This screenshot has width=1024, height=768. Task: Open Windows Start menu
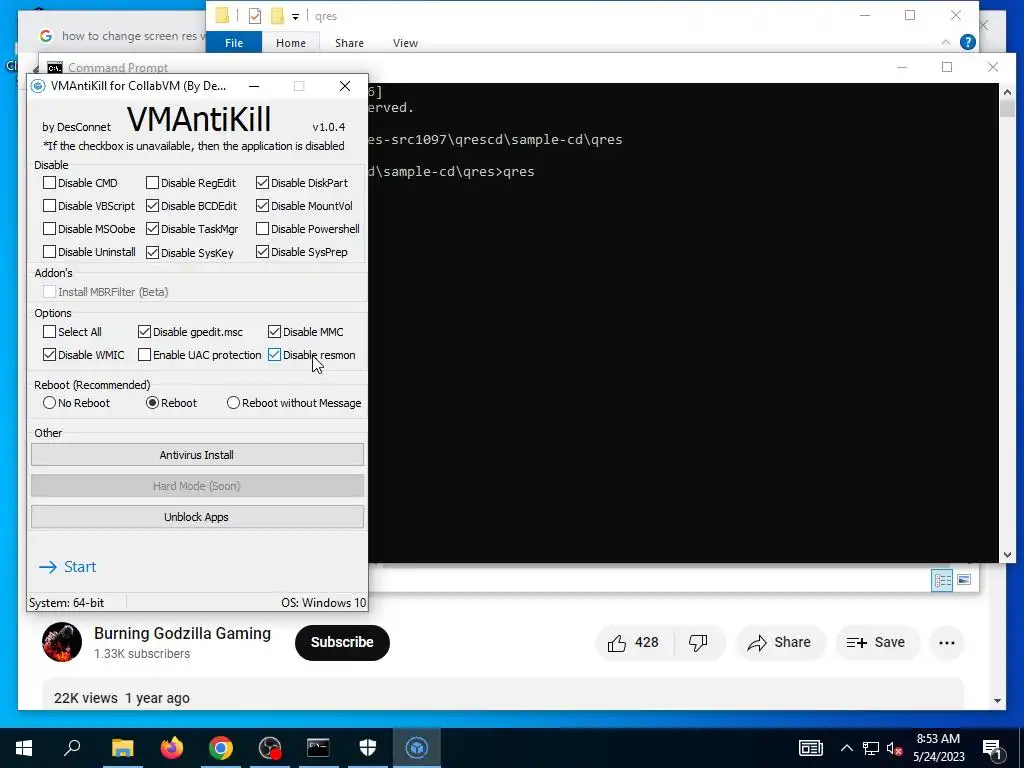click(x=24, y=747)
